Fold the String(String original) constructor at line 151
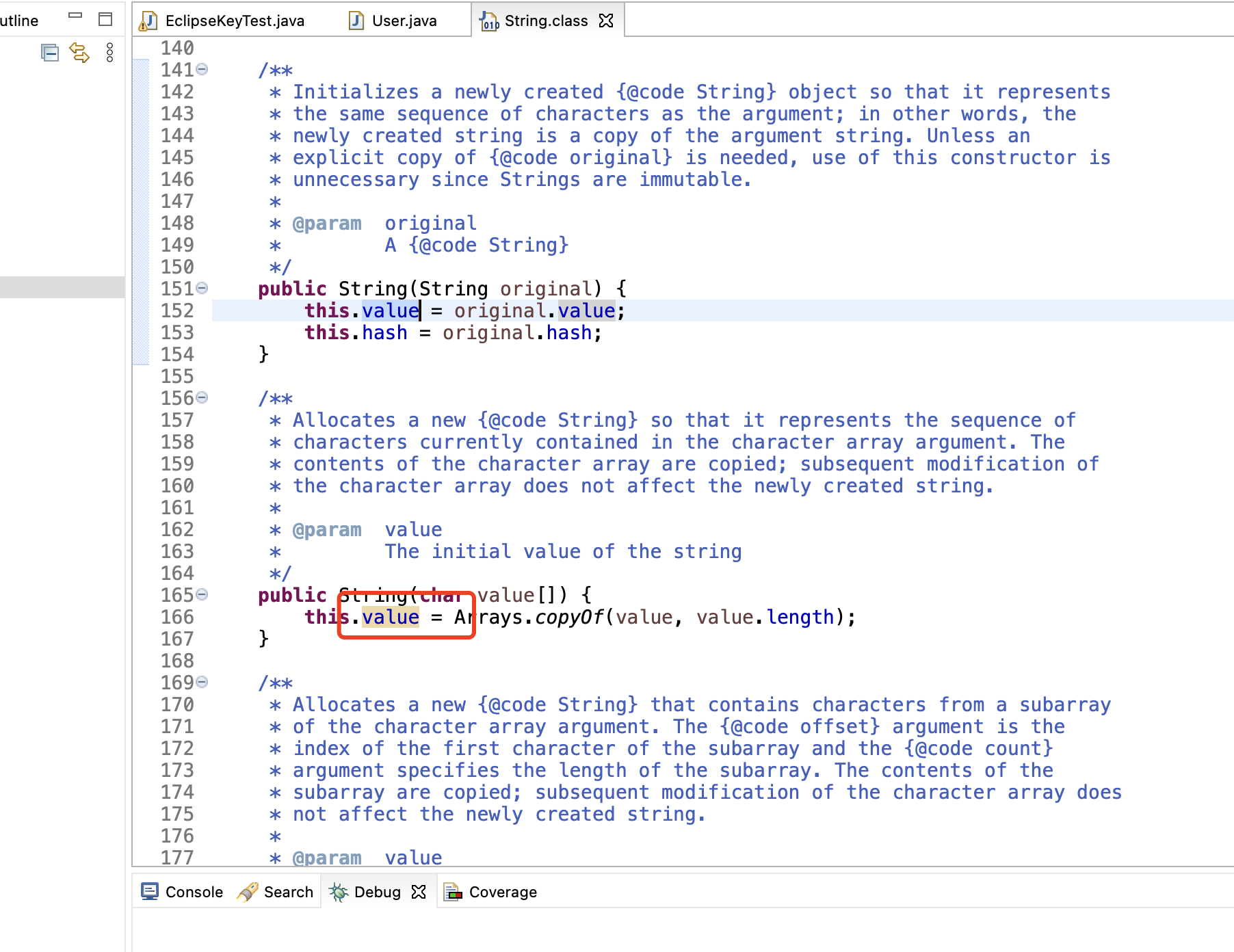Image resolution: width=1234 pixels, height=952 pixels. pyautogui.click(x=202, y=288)
